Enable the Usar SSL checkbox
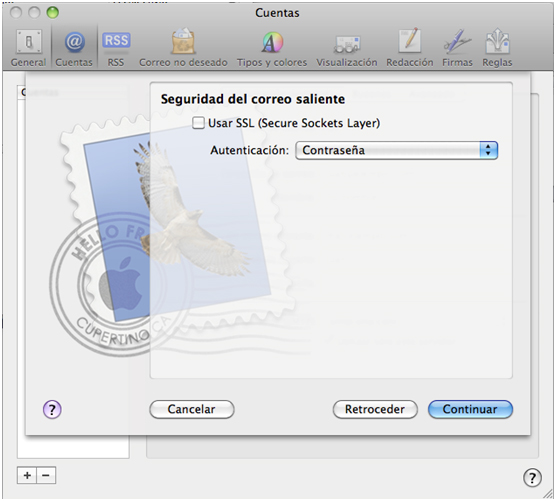This screenshot has height=501, width=556. tap(198, 123)
